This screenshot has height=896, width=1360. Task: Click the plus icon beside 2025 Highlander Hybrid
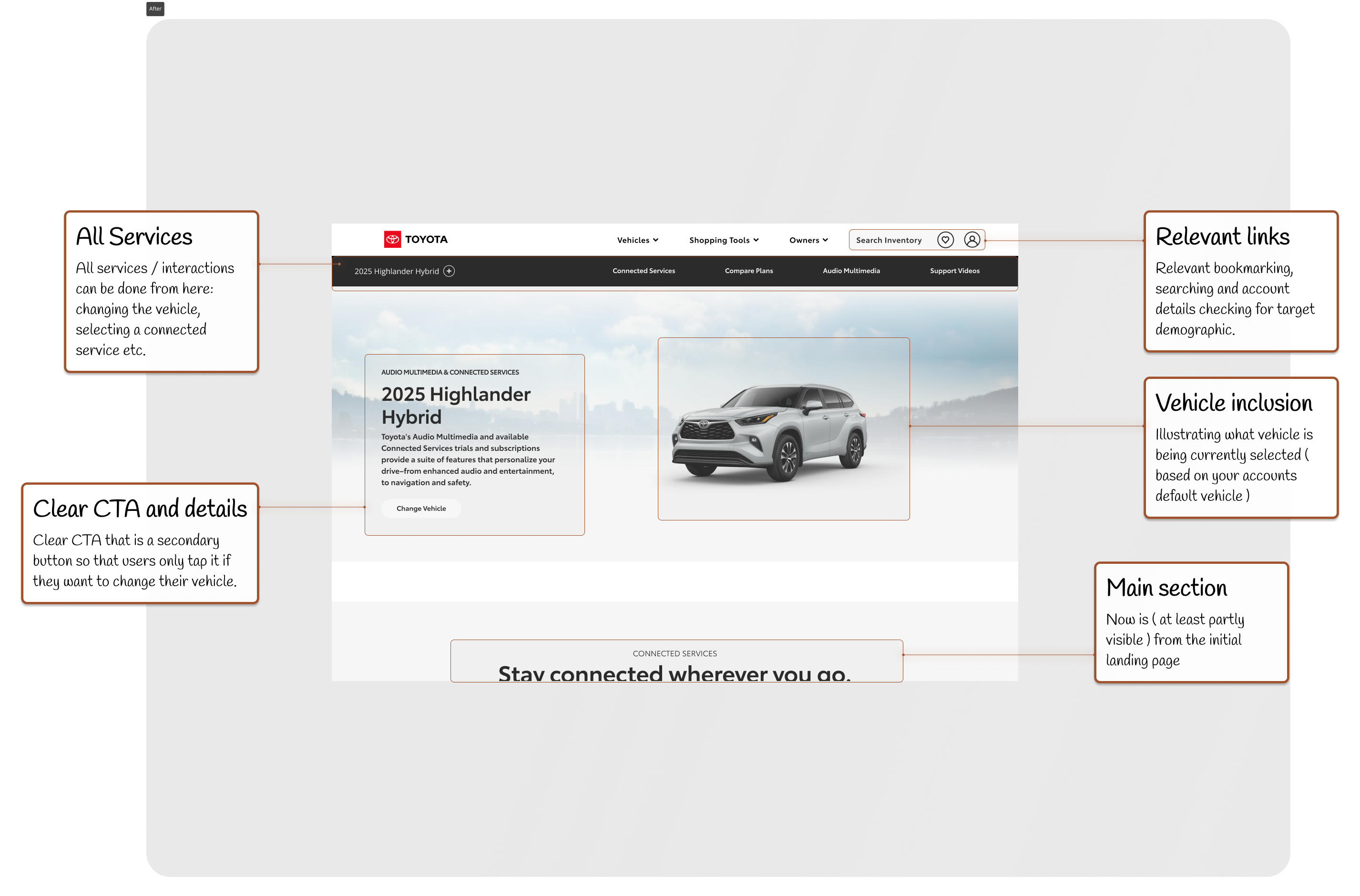coord(449,271)
